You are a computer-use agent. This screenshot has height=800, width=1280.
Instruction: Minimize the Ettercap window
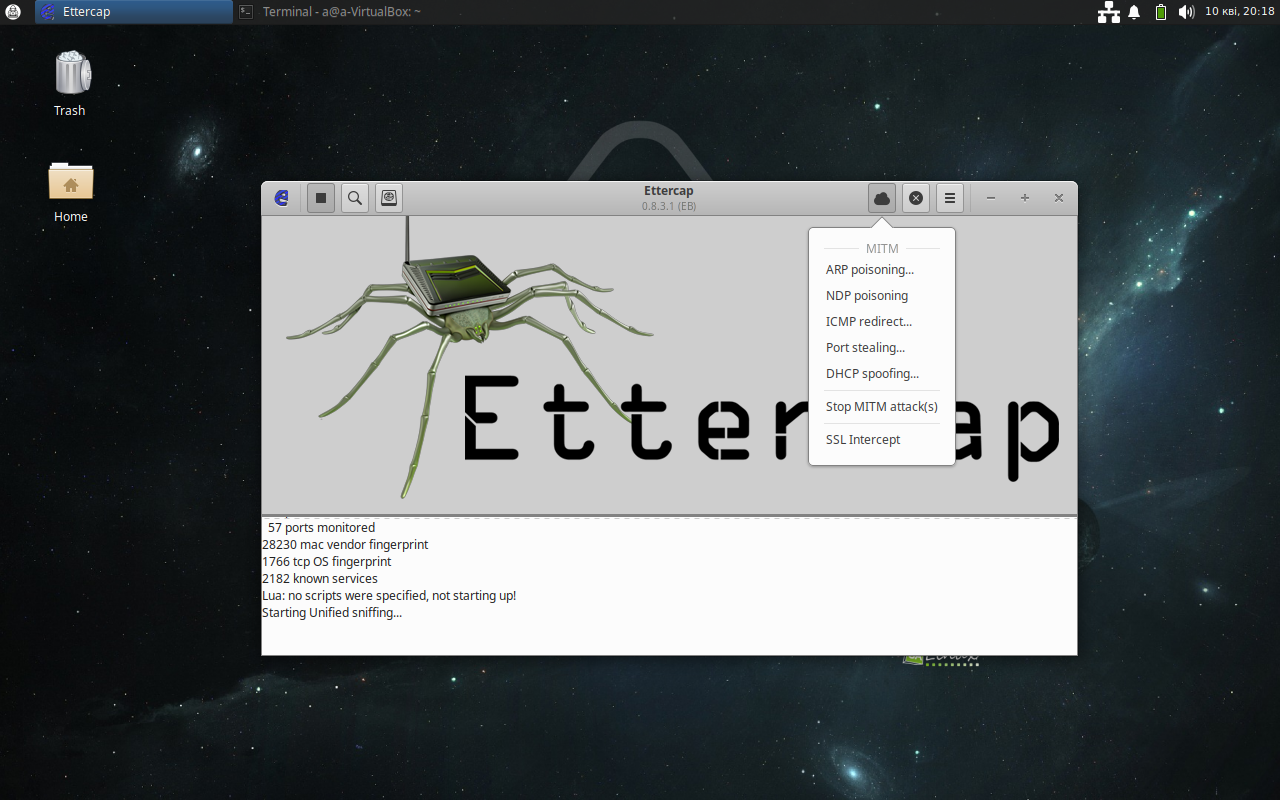pos(991,198)
